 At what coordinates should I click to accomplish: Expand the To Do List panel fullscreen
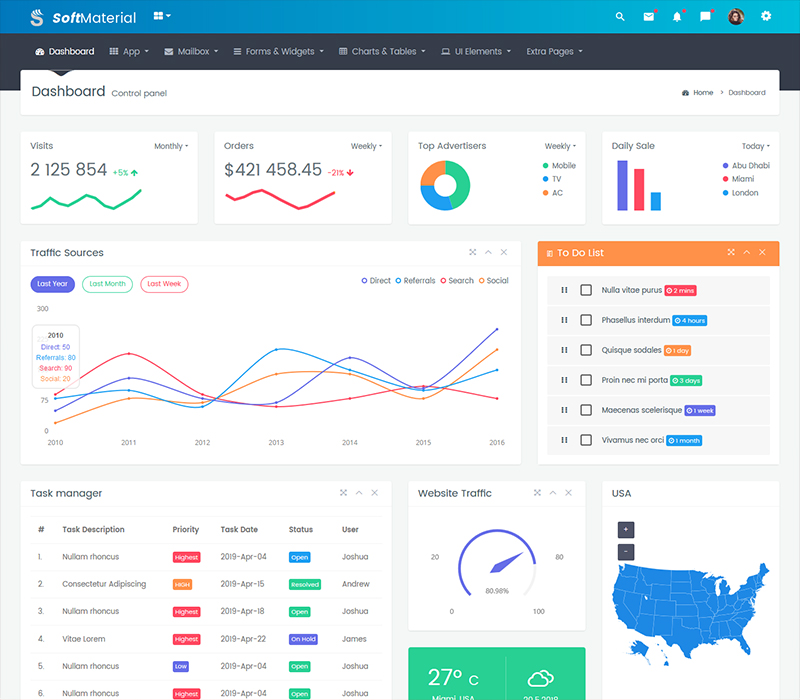click(x=731, y=253)
